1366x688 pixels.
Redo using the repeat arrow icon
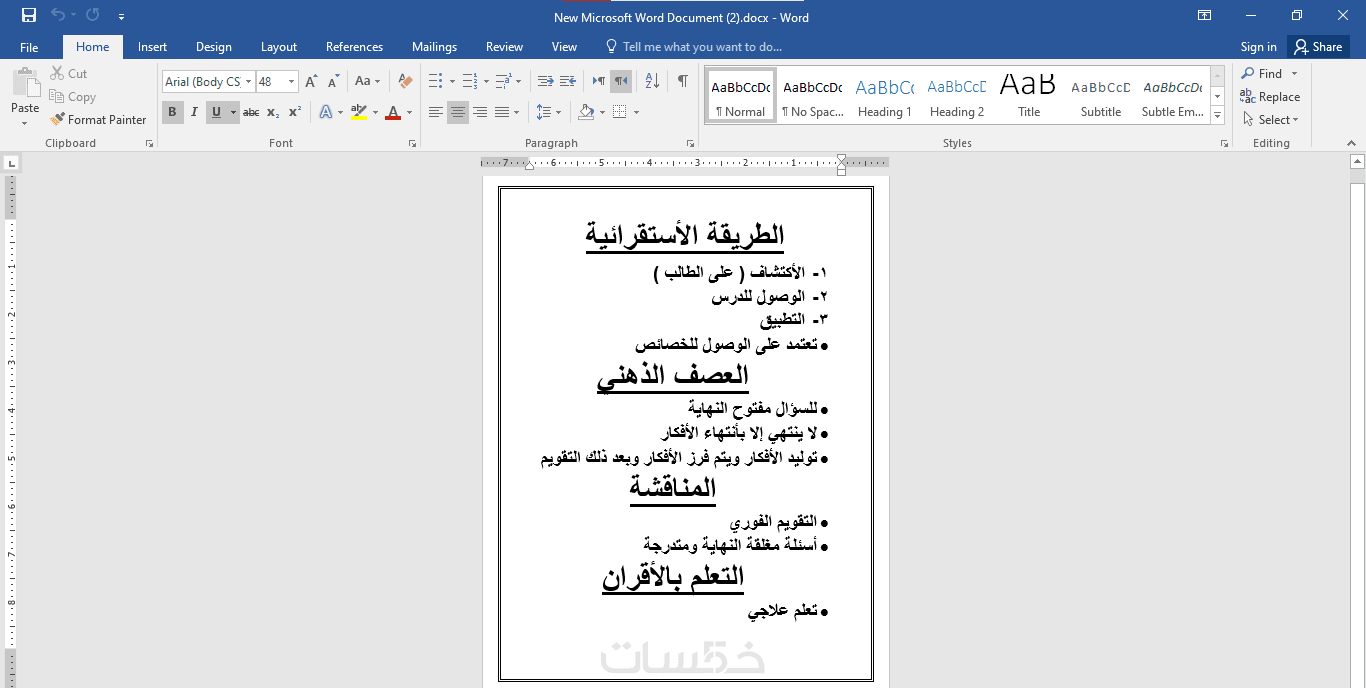(93, 15)
